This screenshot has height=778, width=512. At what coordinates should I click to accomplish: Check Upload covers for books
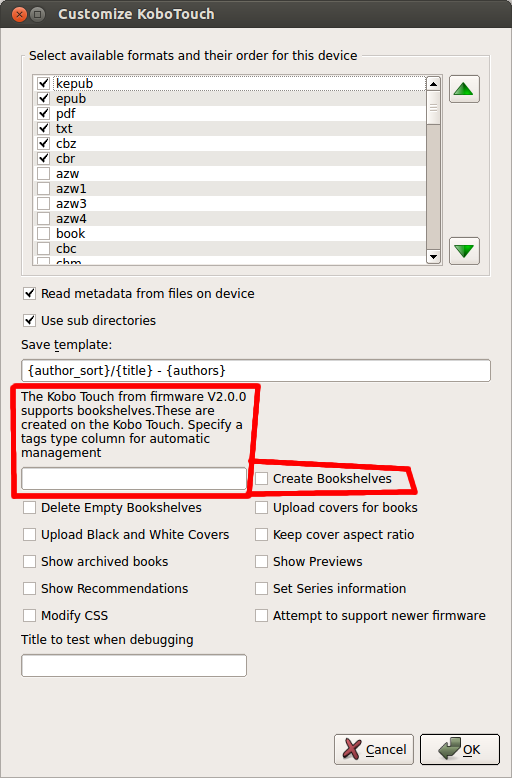pos(261,508)
